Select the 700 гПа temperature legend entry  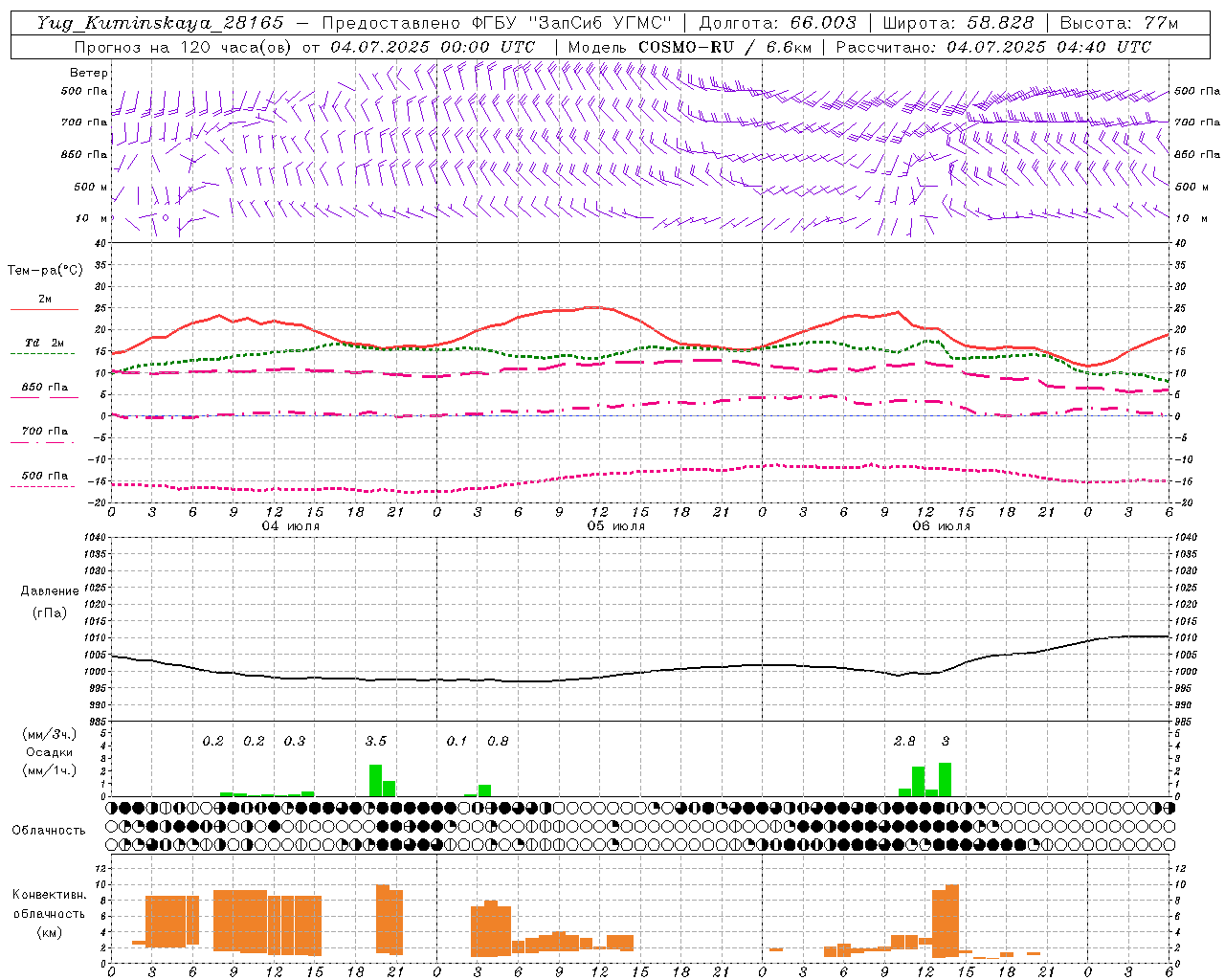tap(45, 432)
